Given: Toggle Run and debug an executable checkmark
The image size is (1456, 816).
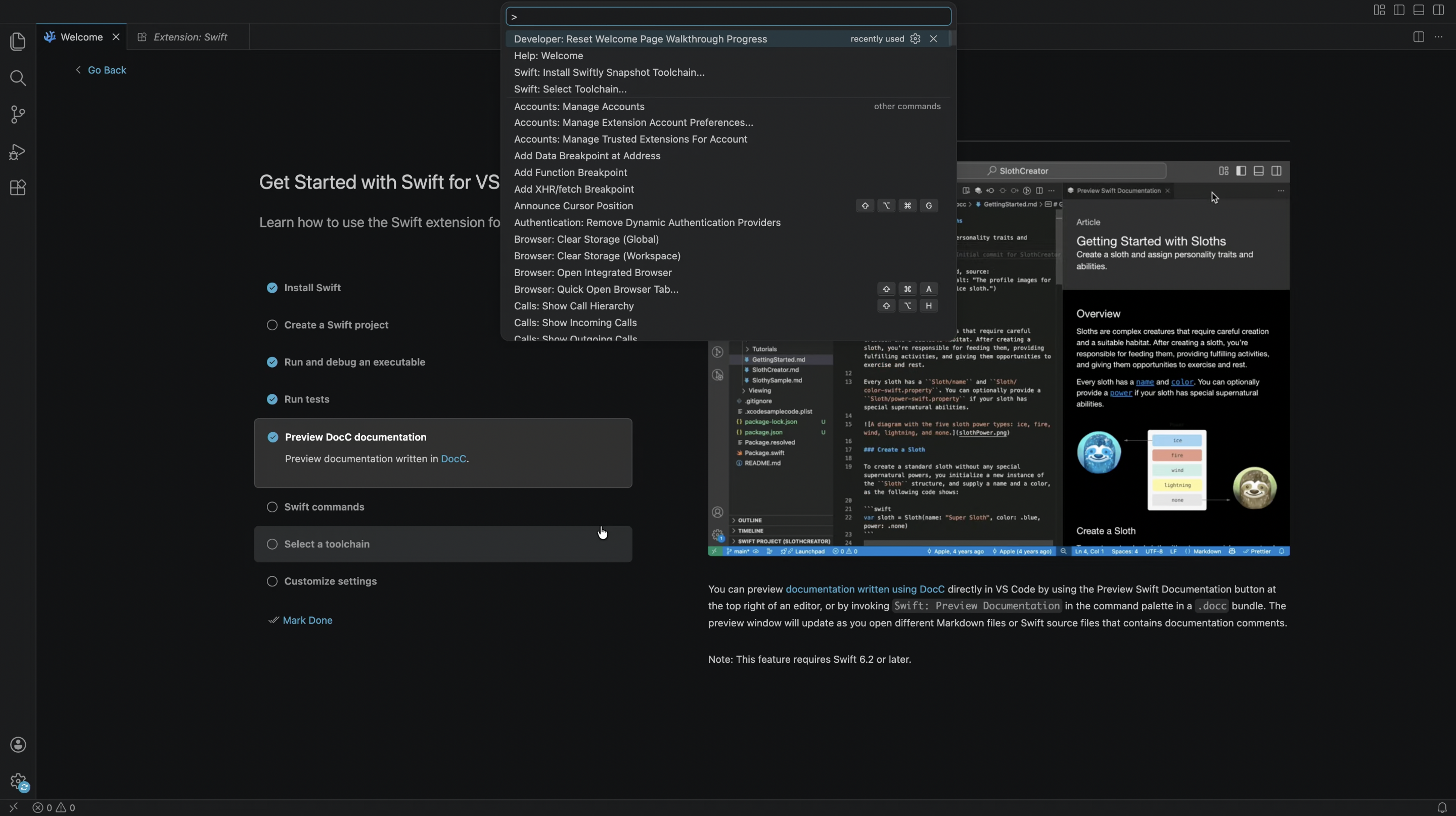Looking at the screenshot, I should [272, 362].
